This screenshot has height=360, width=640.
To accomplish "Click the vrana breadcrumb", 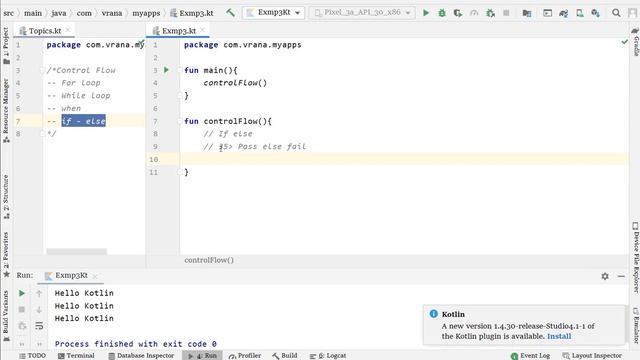I will (x=111, y=13).
